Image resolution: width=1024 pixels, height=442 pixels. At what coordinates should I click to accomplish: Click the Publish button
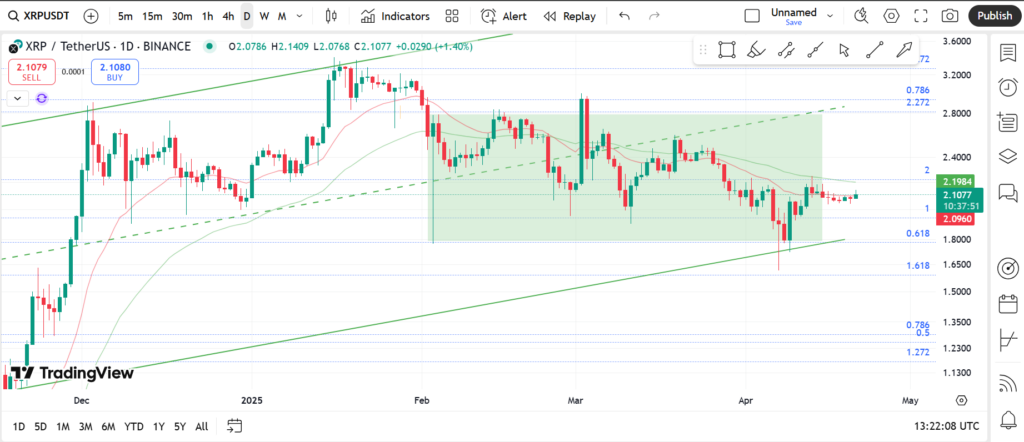click(995, 16)
